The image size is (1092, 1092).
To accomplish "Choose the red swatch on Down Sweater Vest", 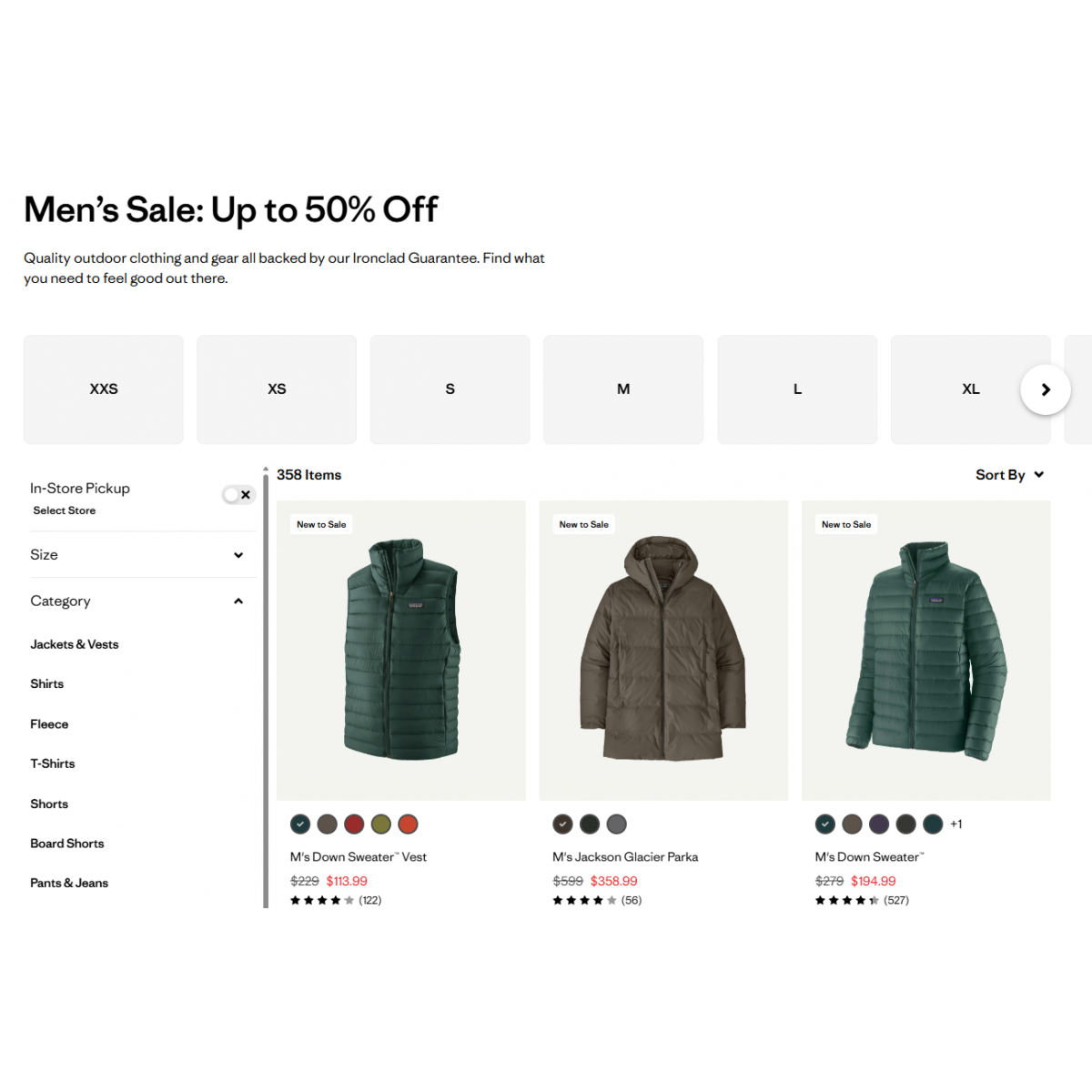I will point(354,824).
